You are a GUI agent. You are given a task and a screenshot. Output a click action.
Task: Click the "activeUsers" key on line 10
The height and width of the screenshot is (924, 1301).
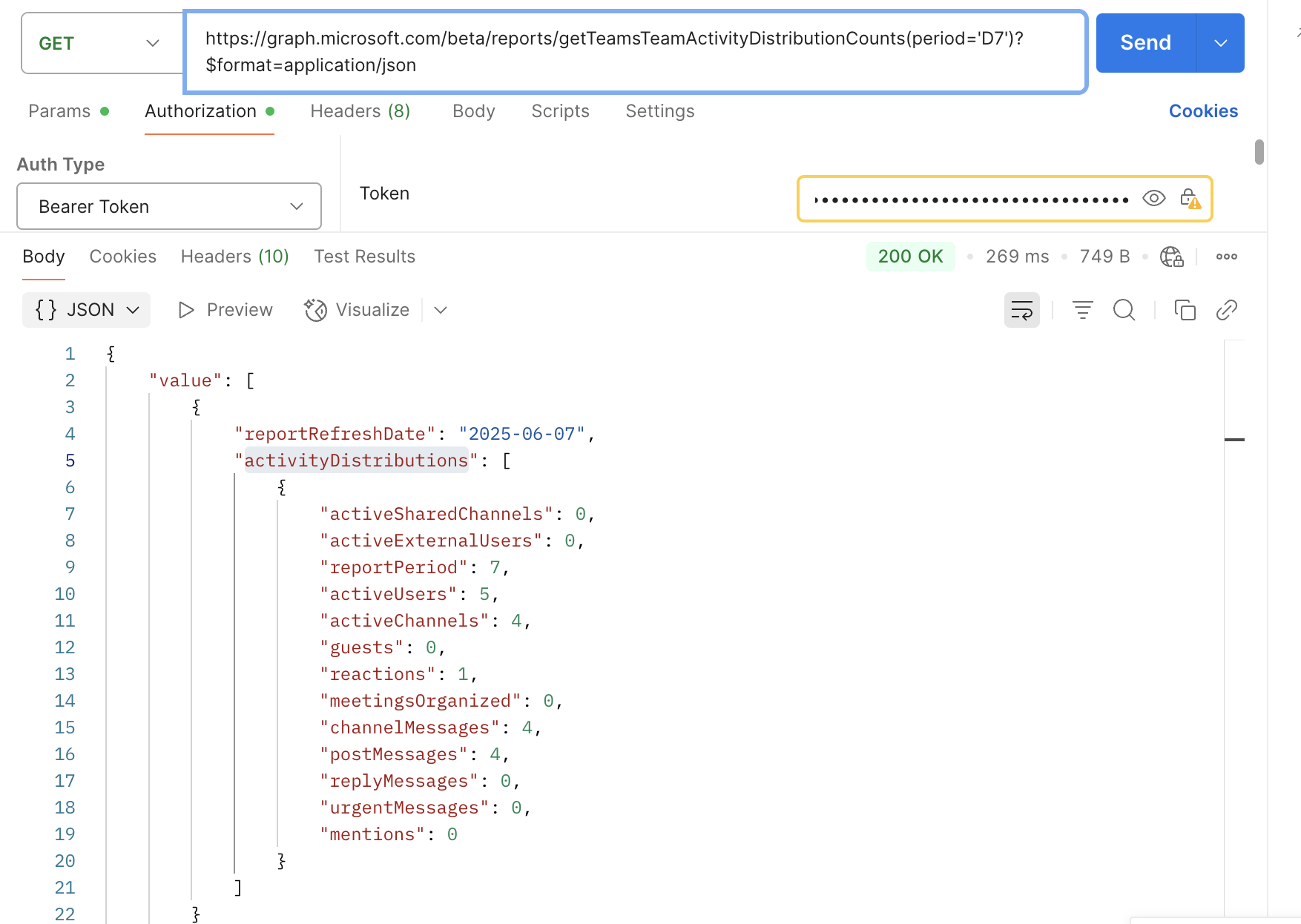[388, 594]
